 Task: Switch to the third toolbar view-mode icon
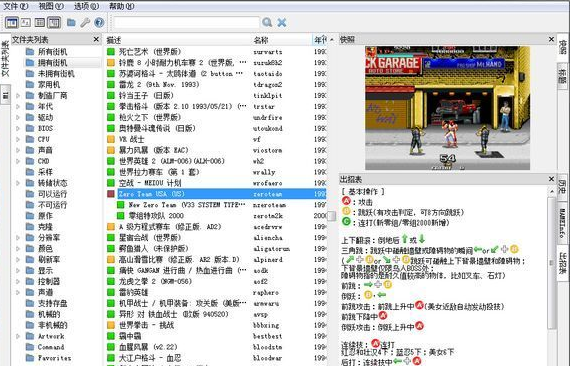[x=40, y=23]
